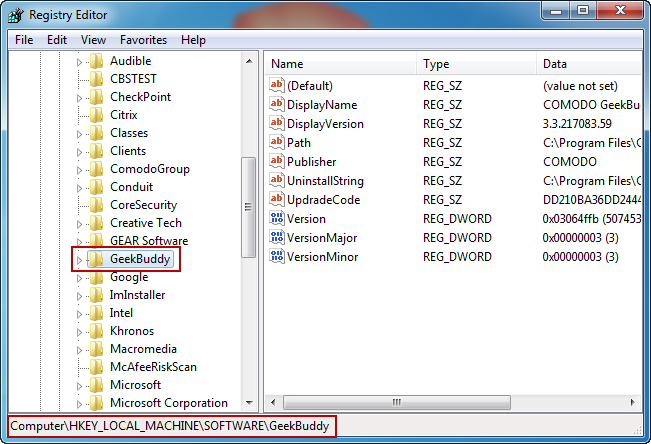Click the Clients folder icon
This screenshot has width=651, height=444.
[x=96, y=151]
